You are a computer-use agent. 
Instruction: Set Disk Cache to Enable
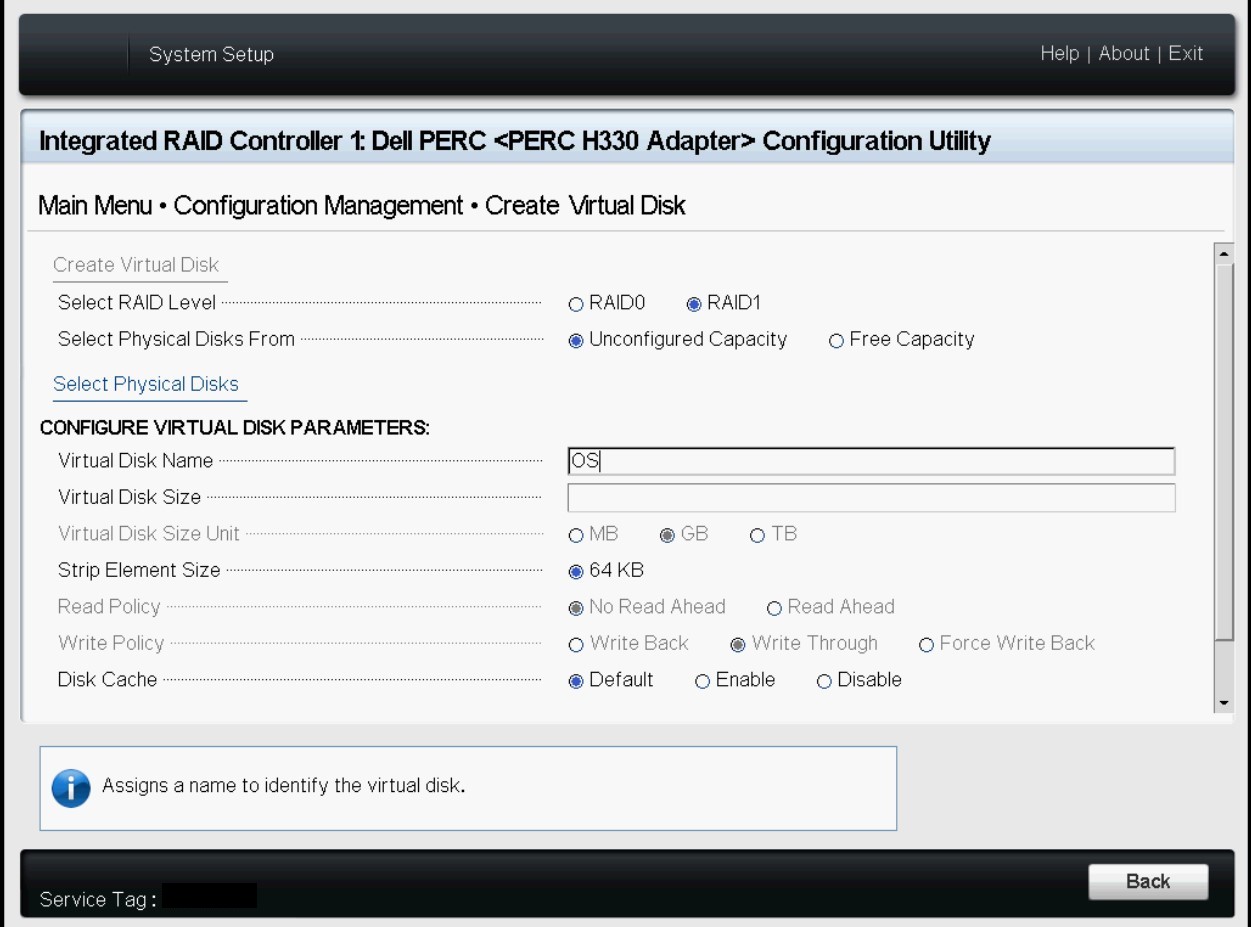[702, 681]
